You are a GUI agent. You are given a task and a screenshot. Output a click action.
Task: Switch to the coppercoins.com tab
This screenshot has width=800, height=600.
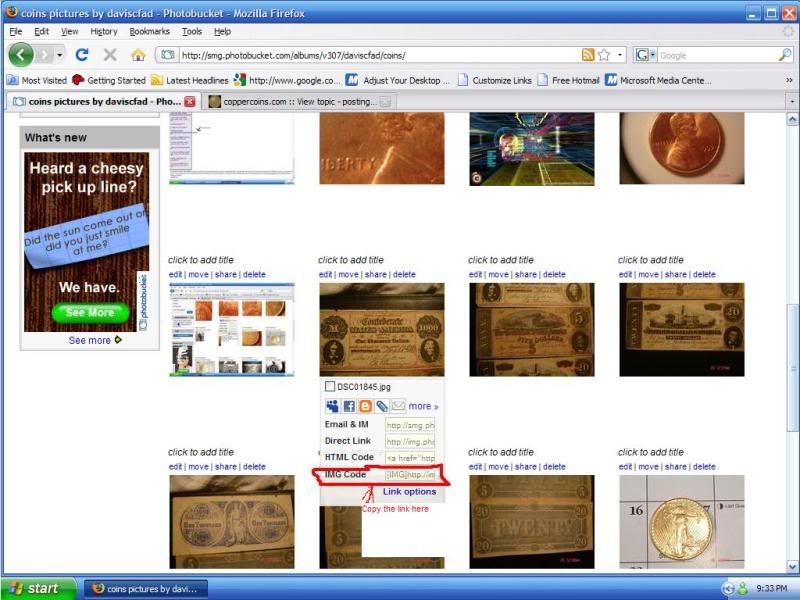point(299,102)
